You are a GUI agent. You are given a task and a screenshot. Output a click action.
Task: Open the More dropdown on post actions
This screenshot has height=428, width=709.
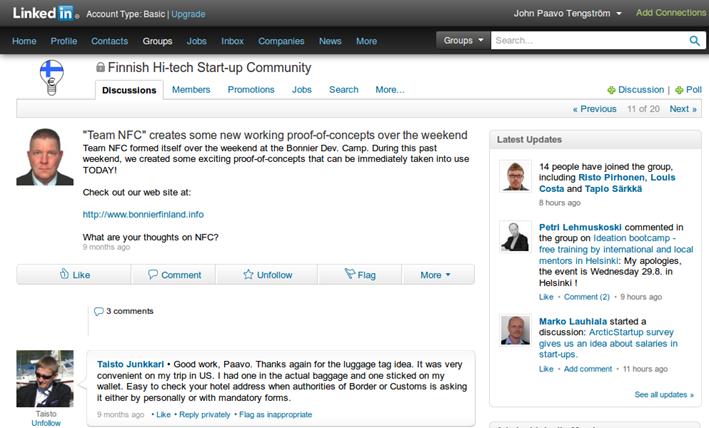pos(435,274)
